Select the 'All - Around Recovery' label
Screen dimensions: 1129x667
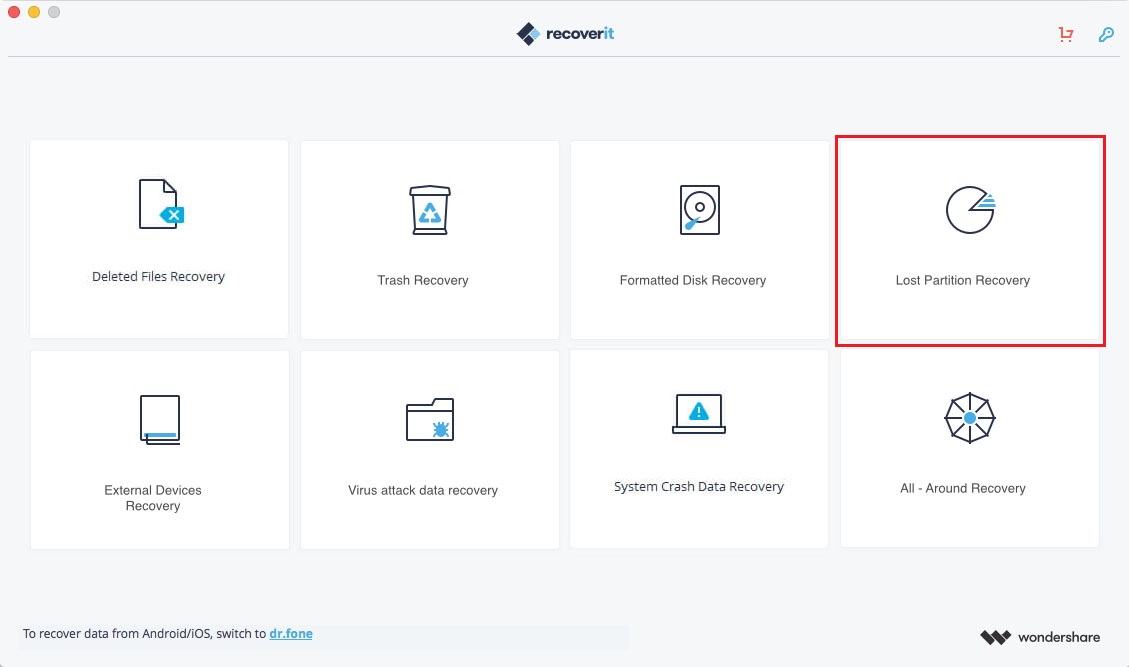pyautogui.click(x=963, y=488)
